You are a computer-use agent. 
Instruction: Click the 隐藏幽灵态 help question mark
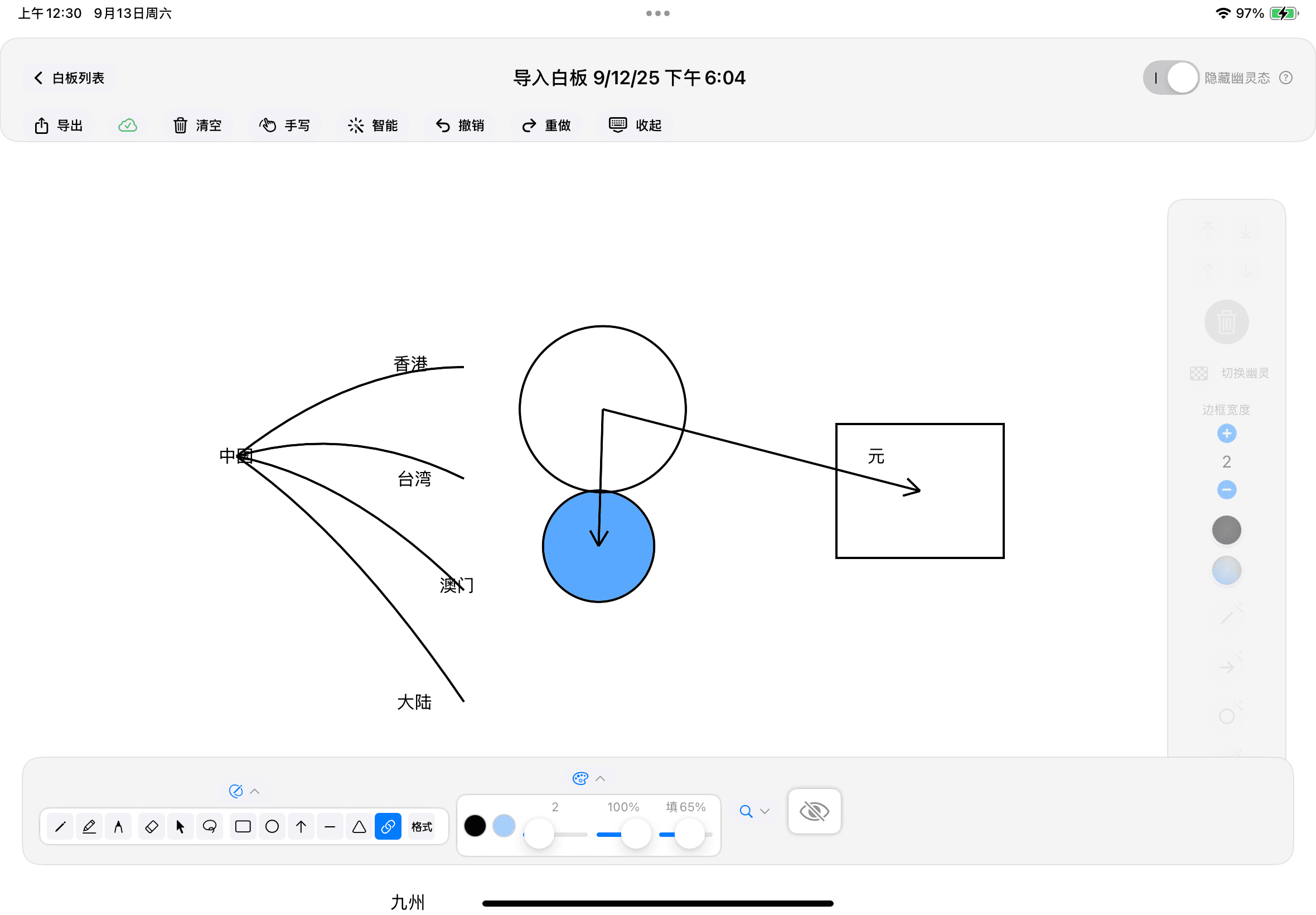tap(1286, 78)
